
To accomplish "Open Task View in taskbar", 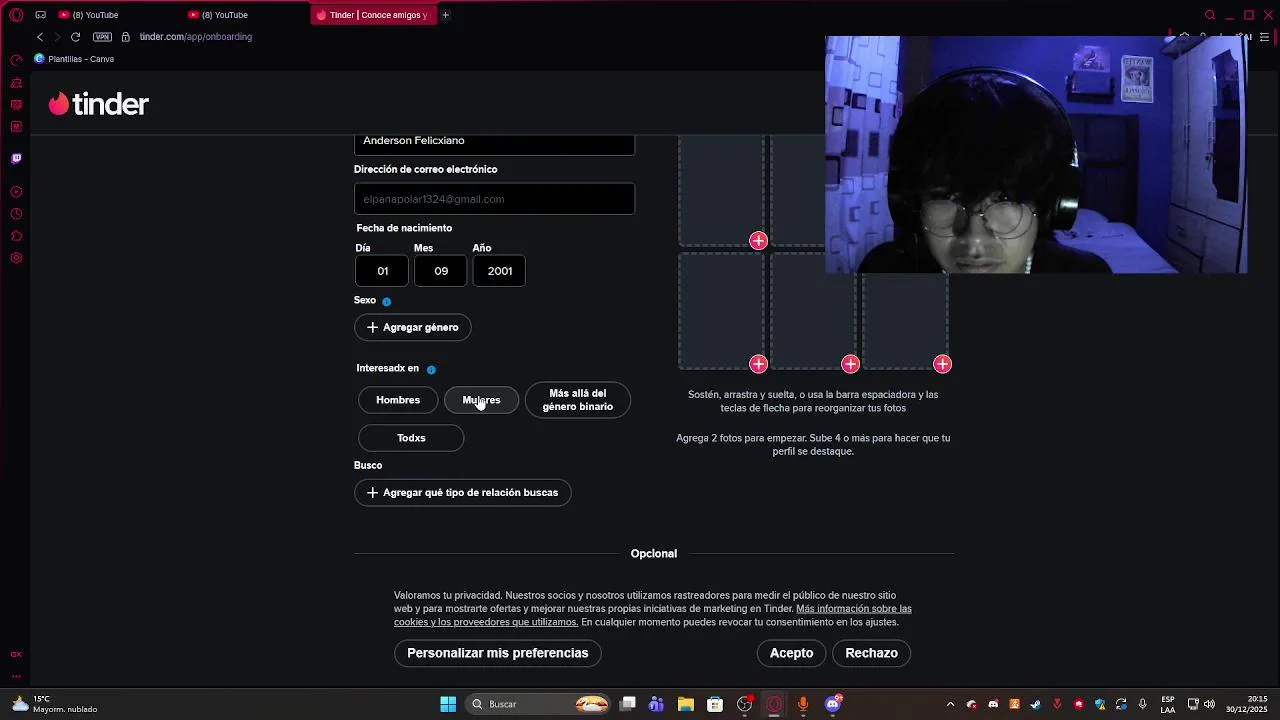I will pos(628,704).
